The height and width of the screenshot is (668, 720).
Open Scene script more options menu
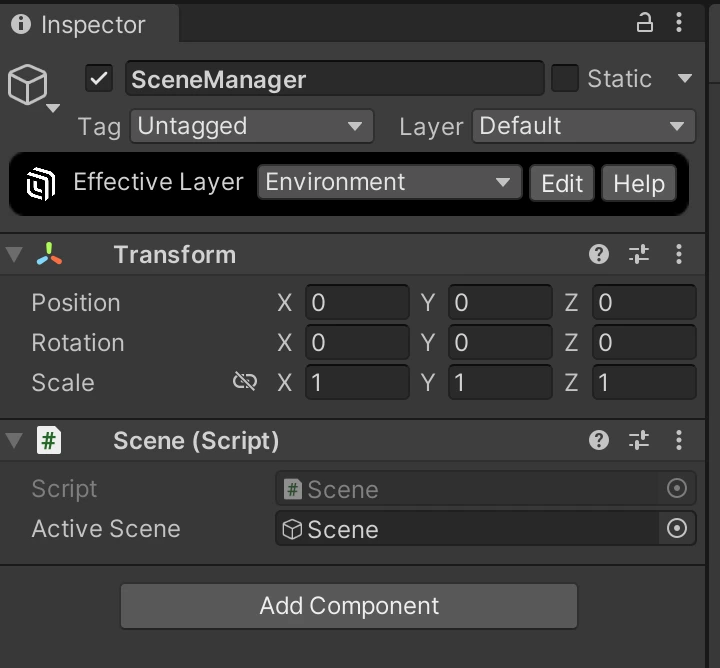pyautogui.click(x=679, y=440)
